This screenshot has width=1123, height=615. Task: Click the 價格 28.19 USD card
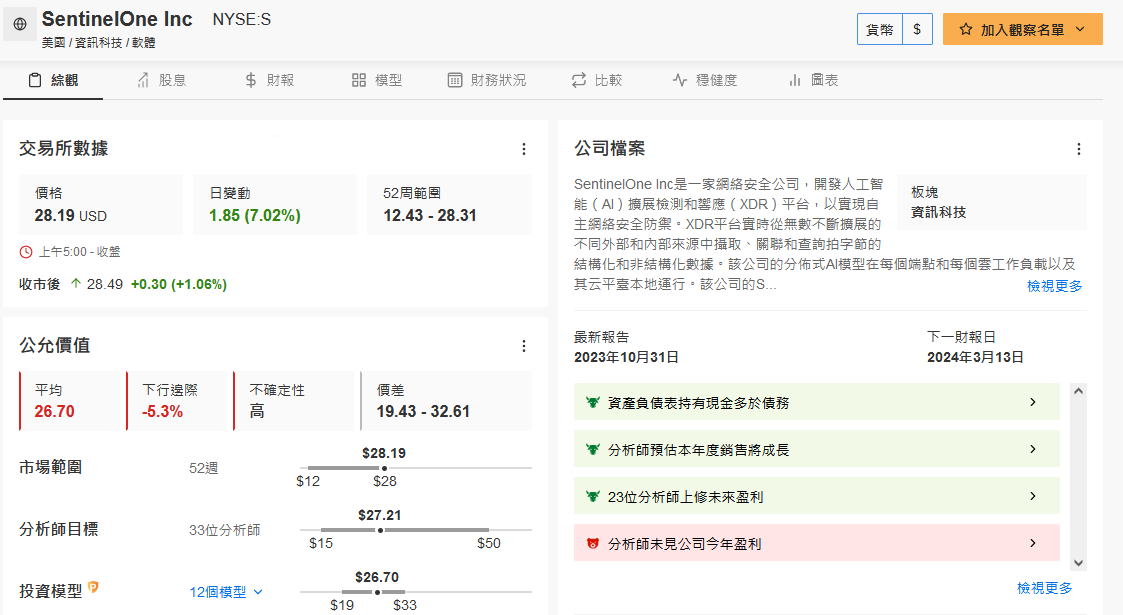[x=101, y=204]
